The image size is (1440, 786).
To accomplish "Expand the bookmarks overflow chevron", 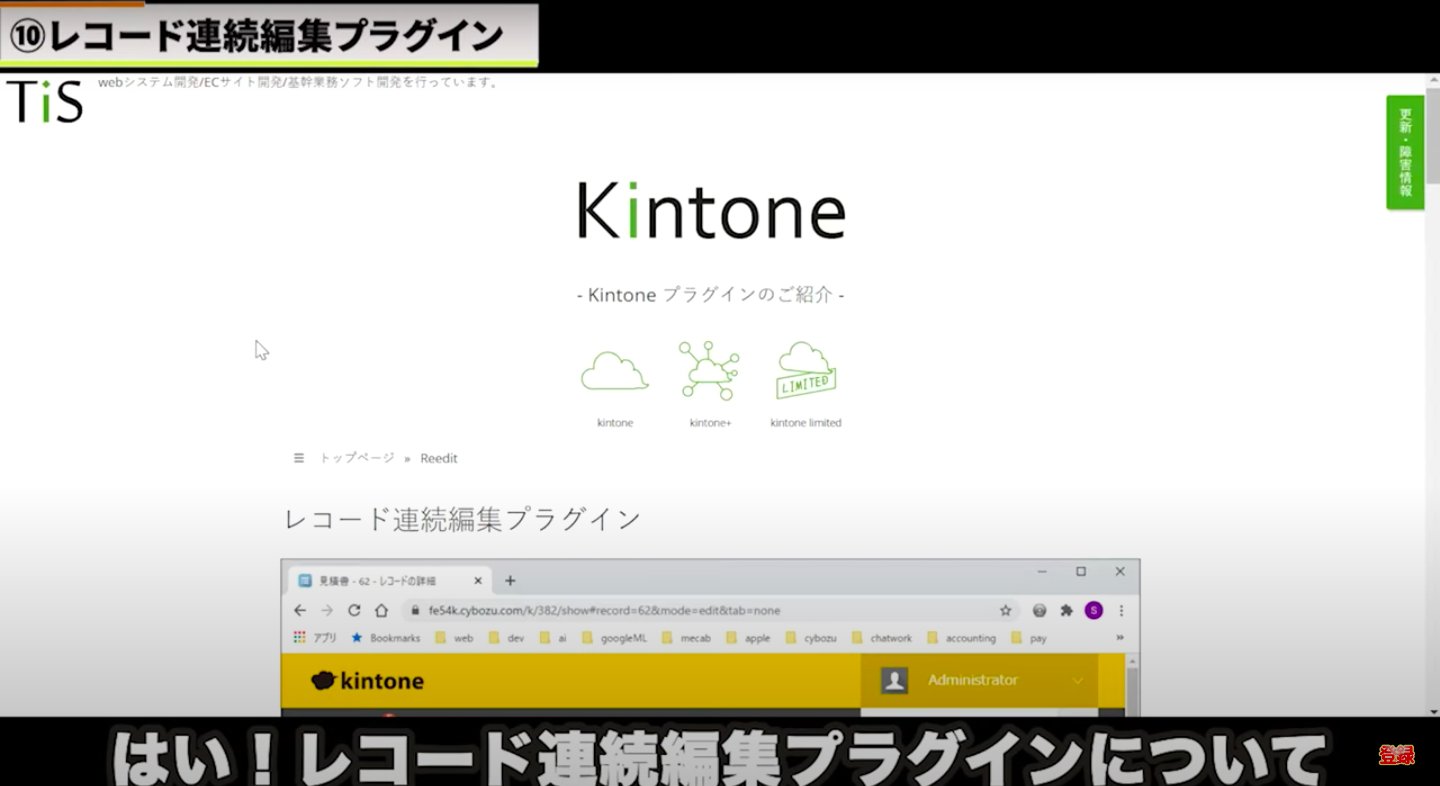I will click(1120, 638).
